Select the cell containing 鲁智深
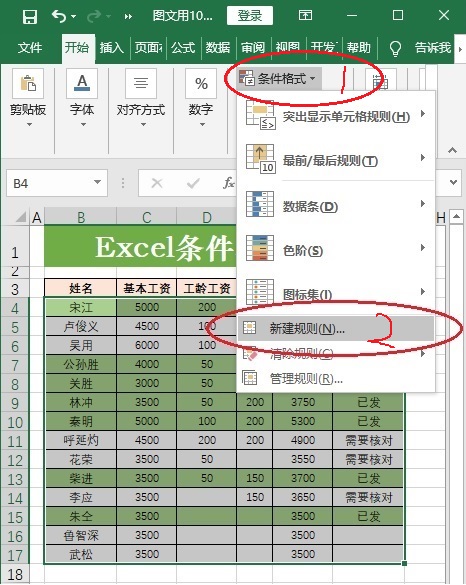The height and width of the screenshot is (585, 466). (81, 535)
